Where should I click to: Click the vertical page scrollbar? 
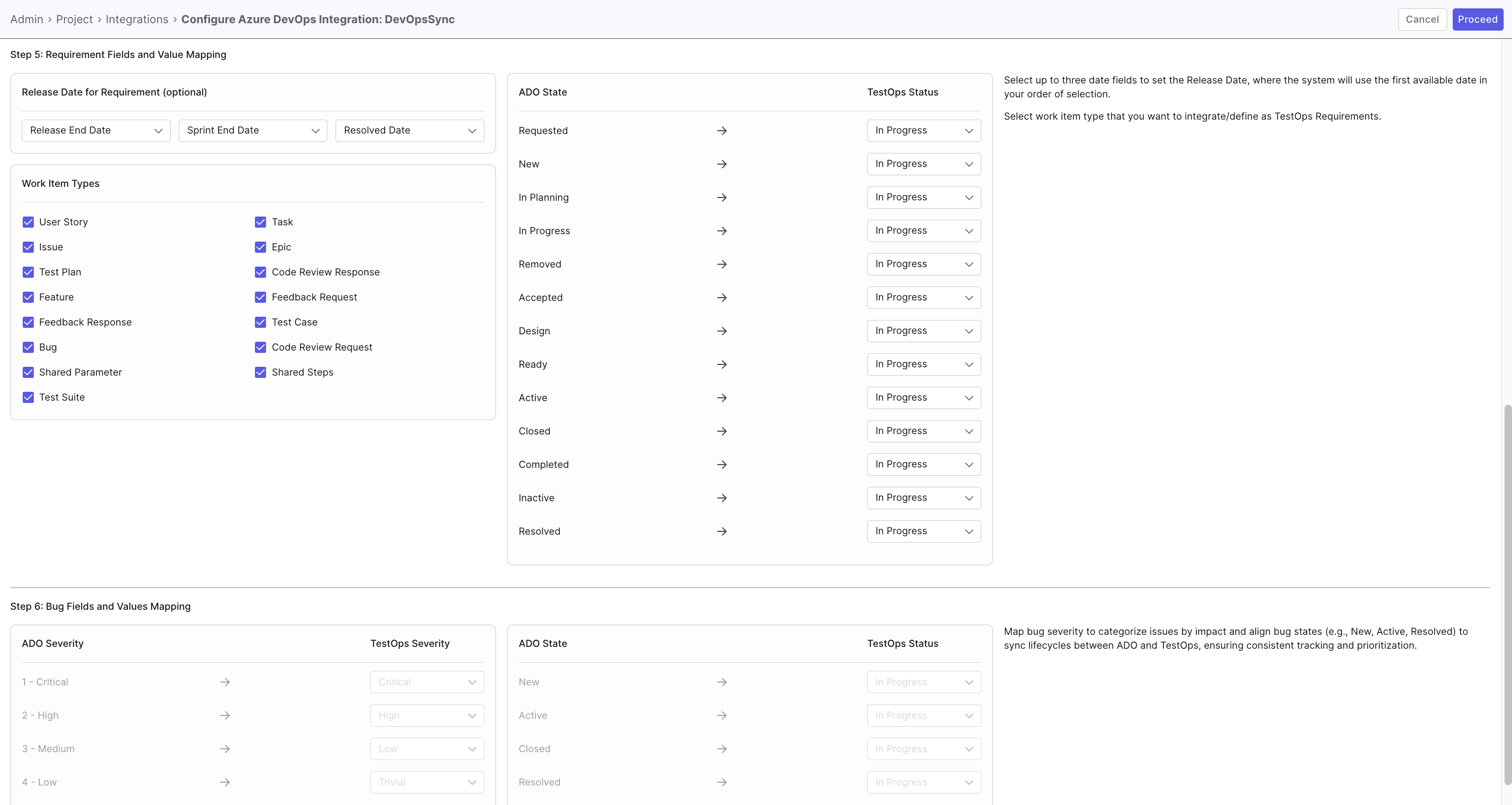(1507, 594)
